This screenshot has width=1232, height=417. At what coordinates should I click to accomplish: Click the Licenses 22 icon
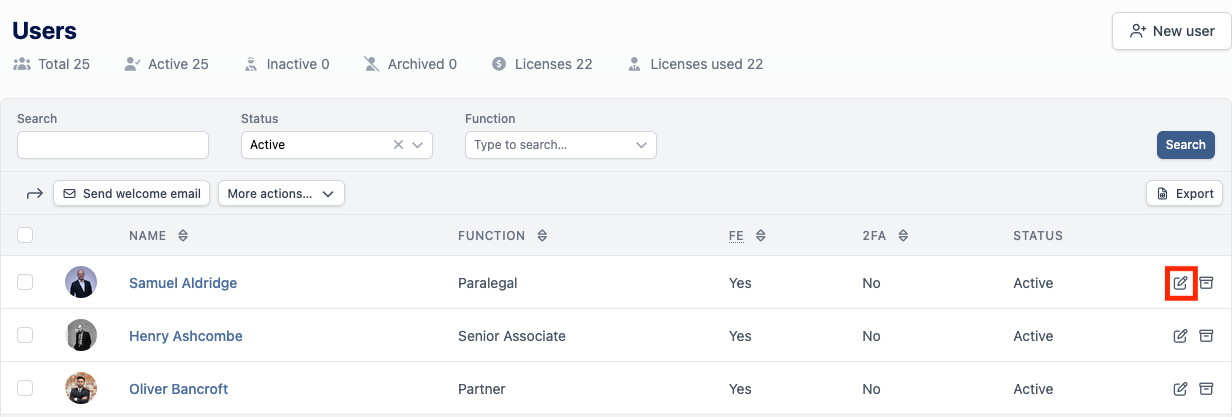click(499, 64)
